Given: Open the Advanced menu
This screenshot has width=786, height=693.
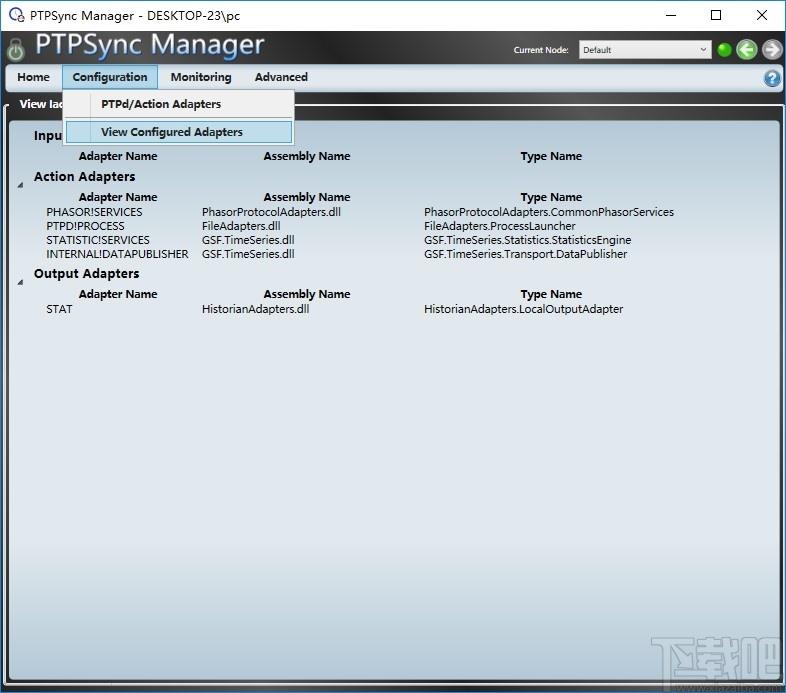Looking at the screenshot, I should [x=281, y=77].
